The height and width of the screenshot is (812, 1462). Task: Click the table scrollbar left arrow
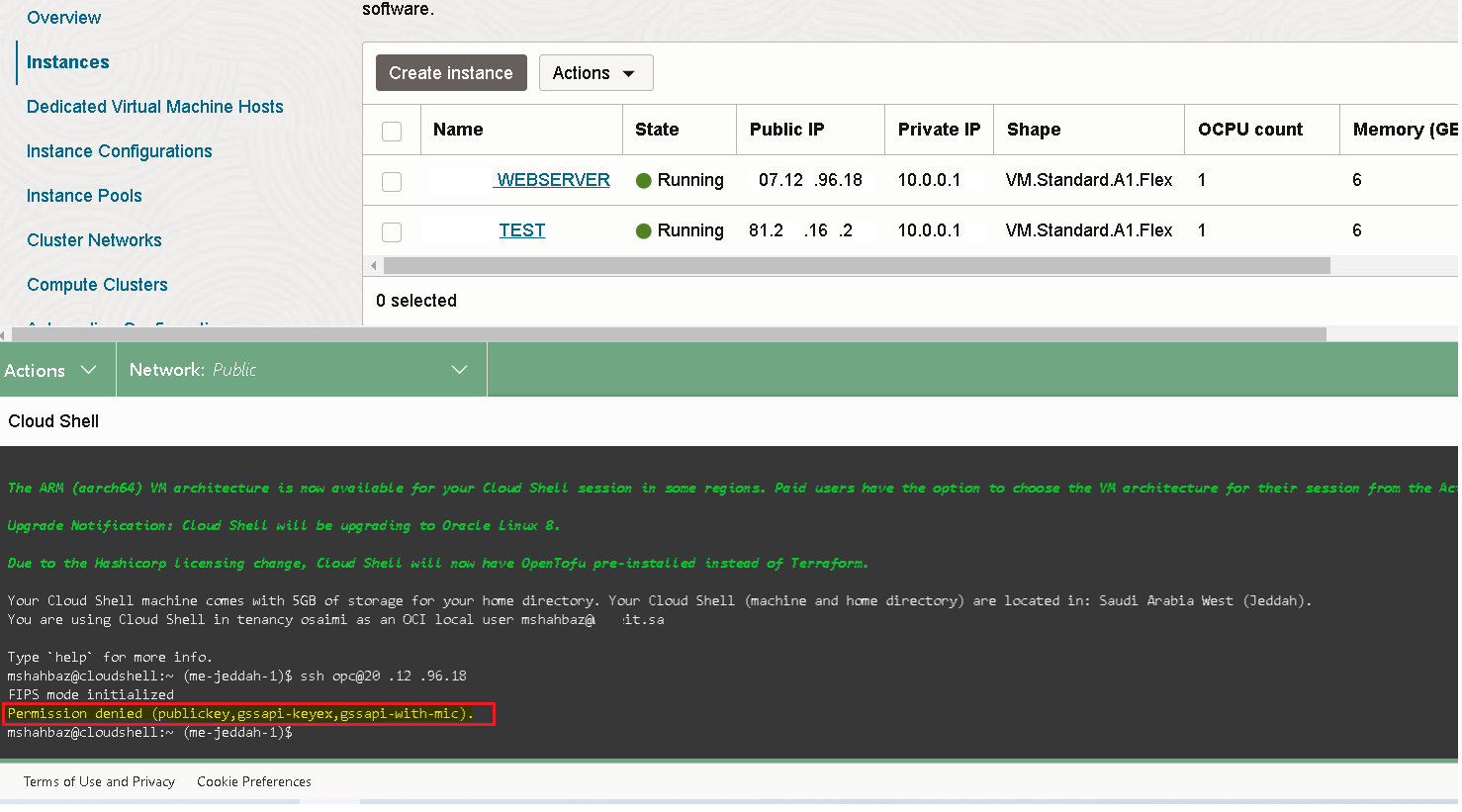click(373, 266)
